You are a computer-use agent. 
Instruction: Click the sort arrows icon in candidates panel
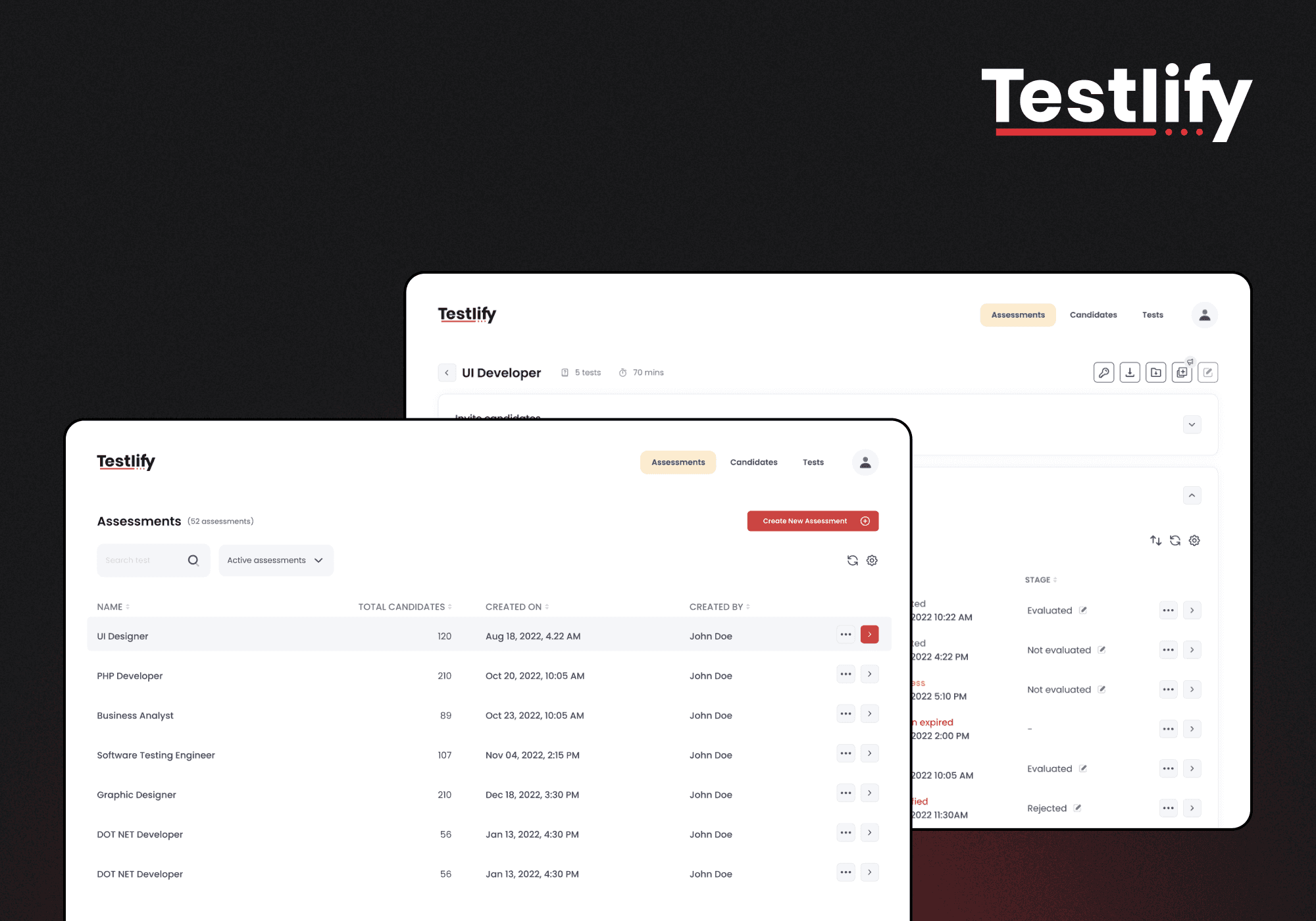tap(1156, 541)
